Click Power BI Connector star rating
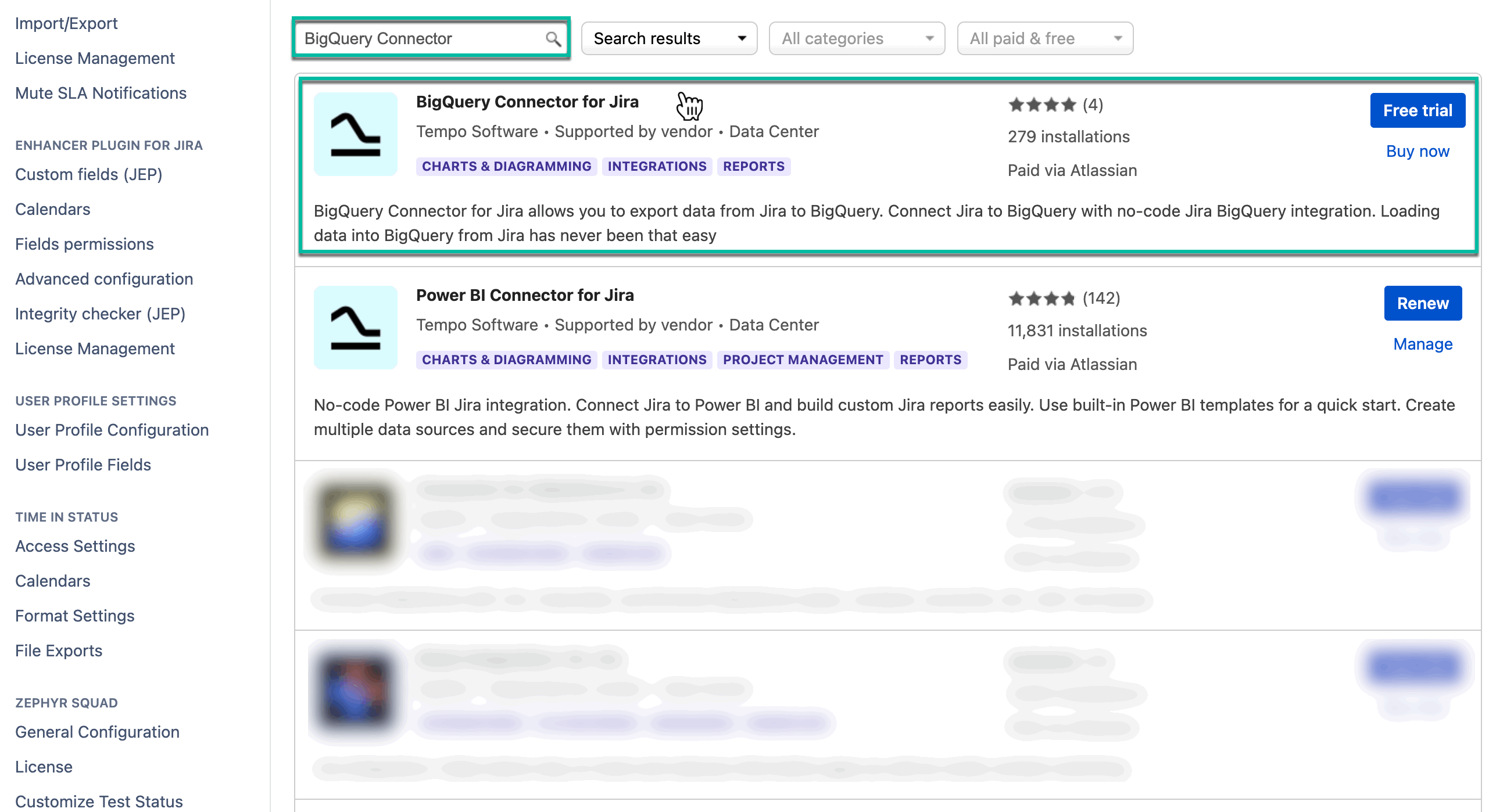The image size is (1489, 812). tap(1042, 299)
